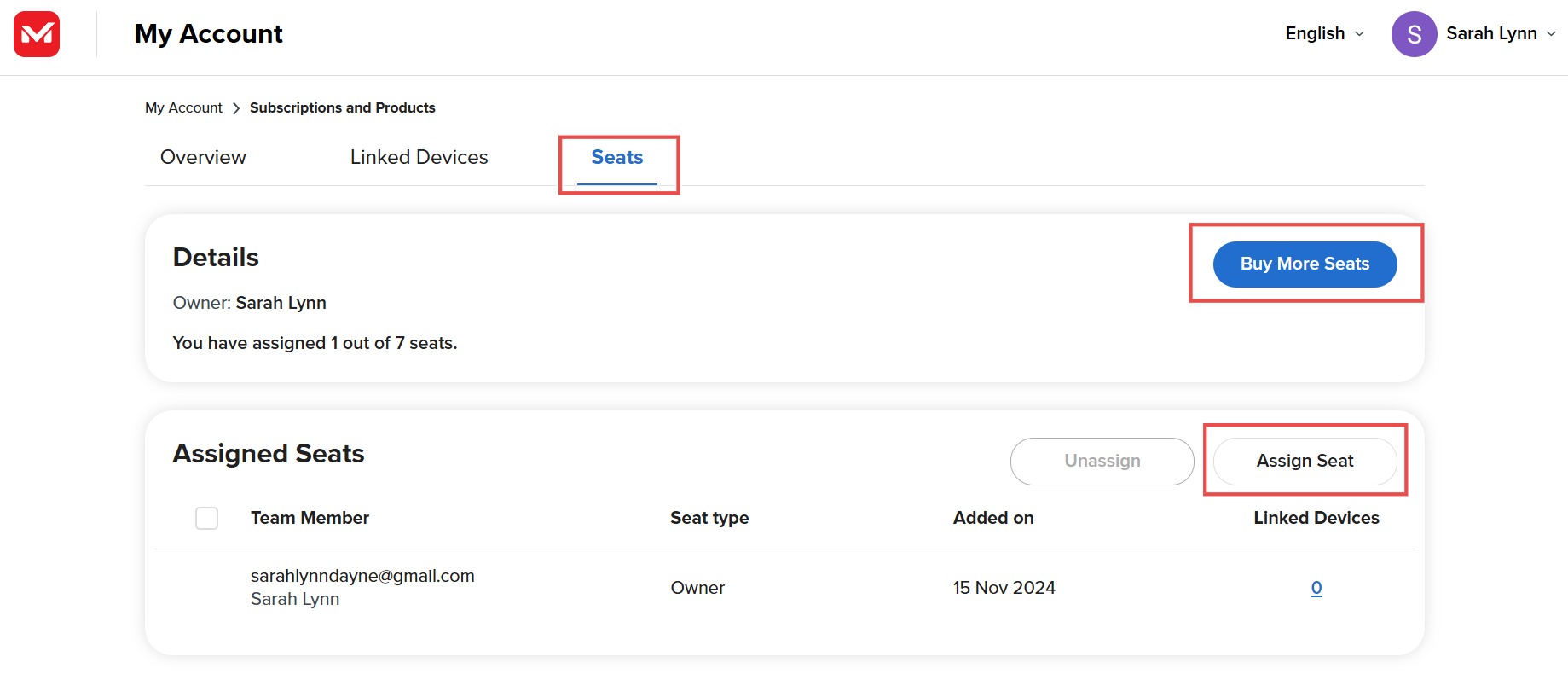Open the English language dropdown
Screen dimensions: 1568x674
(x=1324, y=33)
